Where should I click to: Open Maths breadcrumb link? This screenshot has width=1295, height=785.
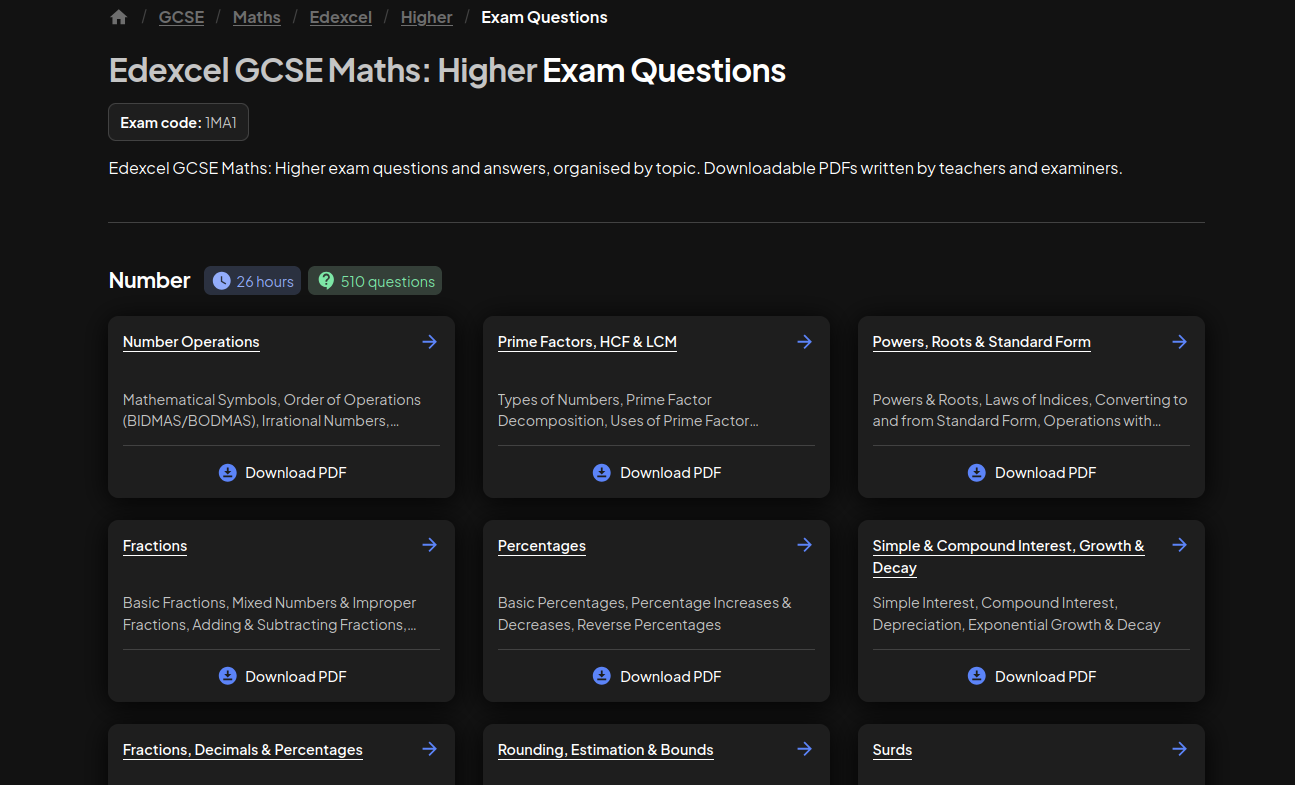(257, 17)
